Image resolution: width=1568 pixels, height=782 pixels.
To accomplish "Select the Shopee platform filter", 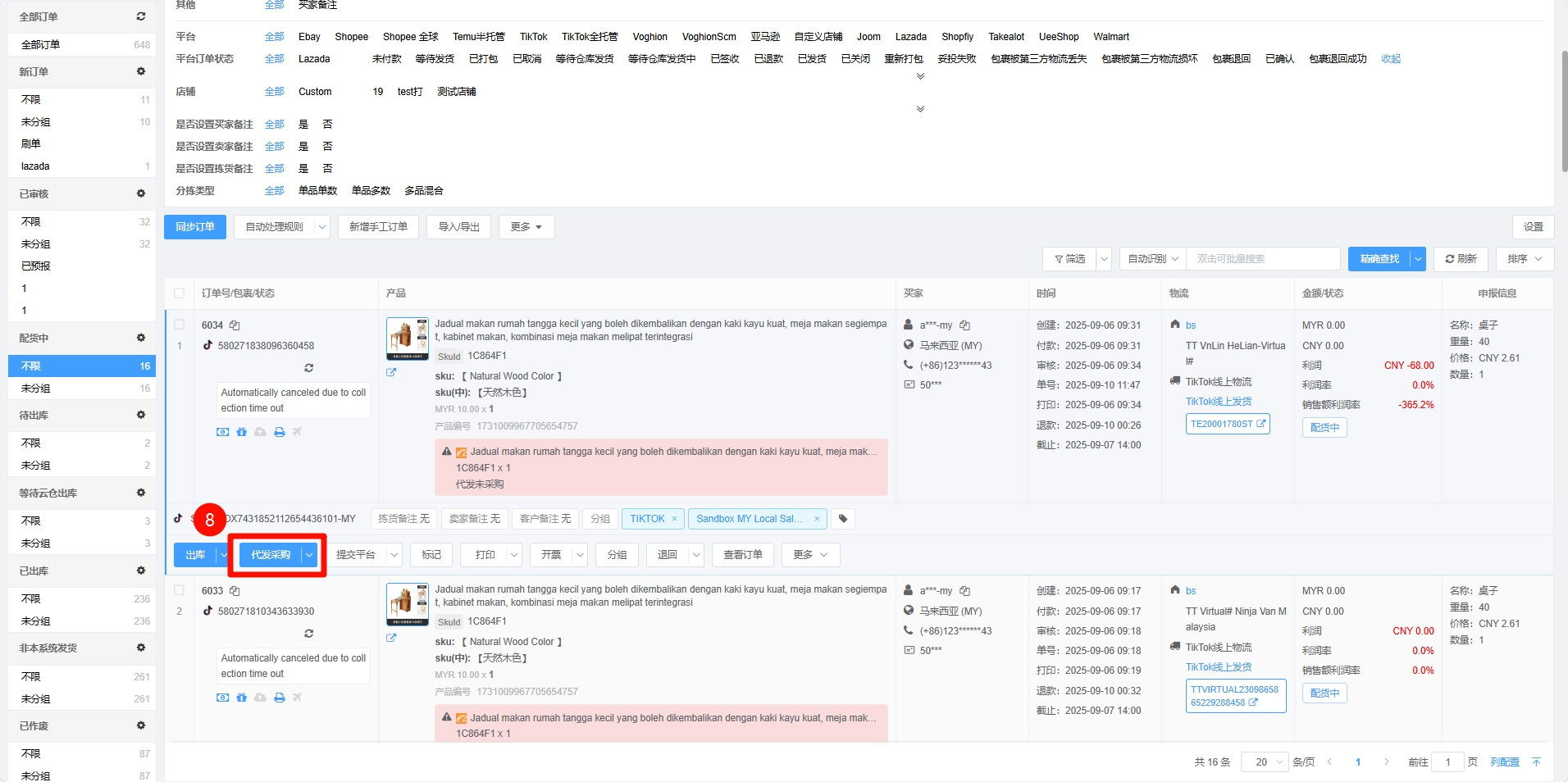I will click(351, 37).
